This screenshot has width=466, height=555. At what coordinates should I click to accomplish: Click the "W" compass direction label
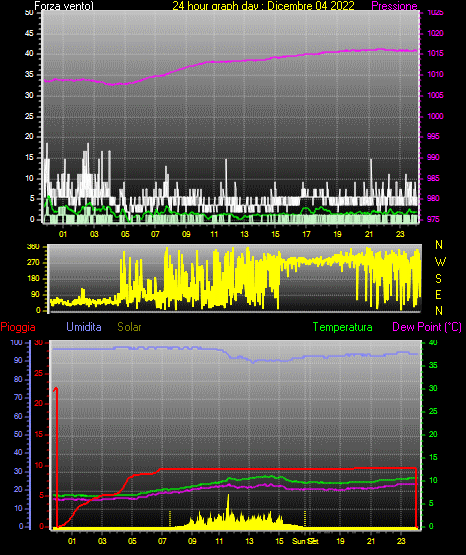[440, 262]
